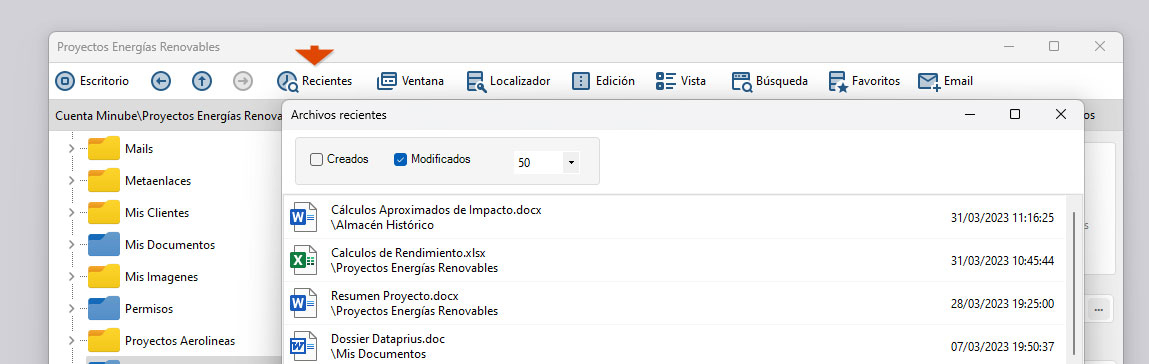
Task: Click the date 28/03/2023 19:25:00
Action: (1002, 303)
